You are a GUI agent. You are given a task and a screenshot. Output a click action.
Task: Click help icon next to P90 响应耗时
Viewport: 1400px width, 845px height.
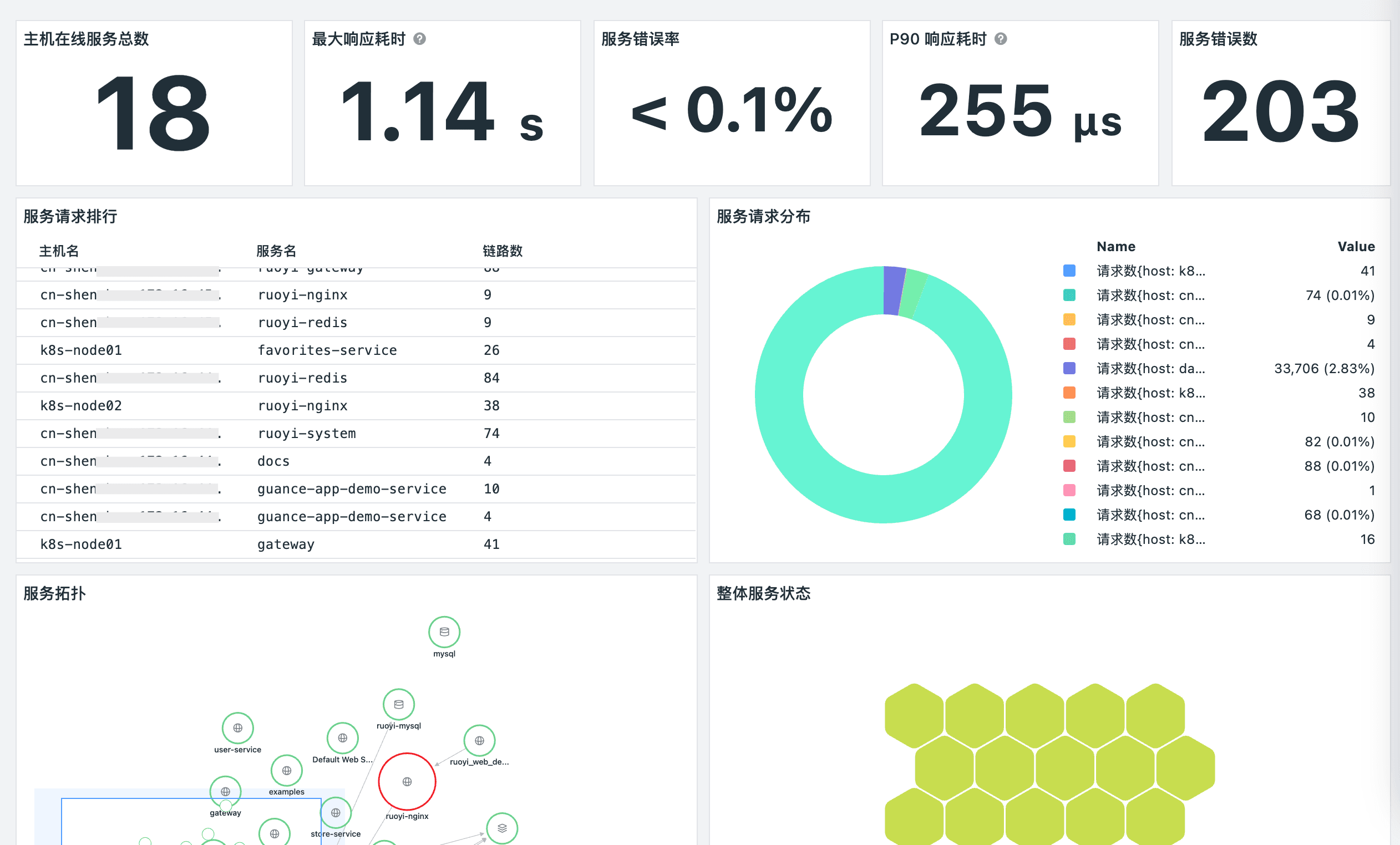1001,39
